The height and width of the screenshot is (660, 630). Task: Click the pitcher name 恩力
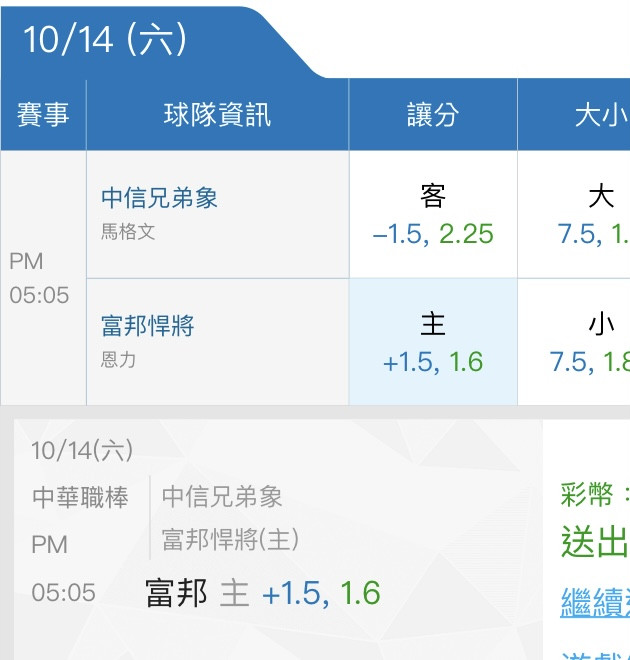pyautogui.click(x=118, y=360)
